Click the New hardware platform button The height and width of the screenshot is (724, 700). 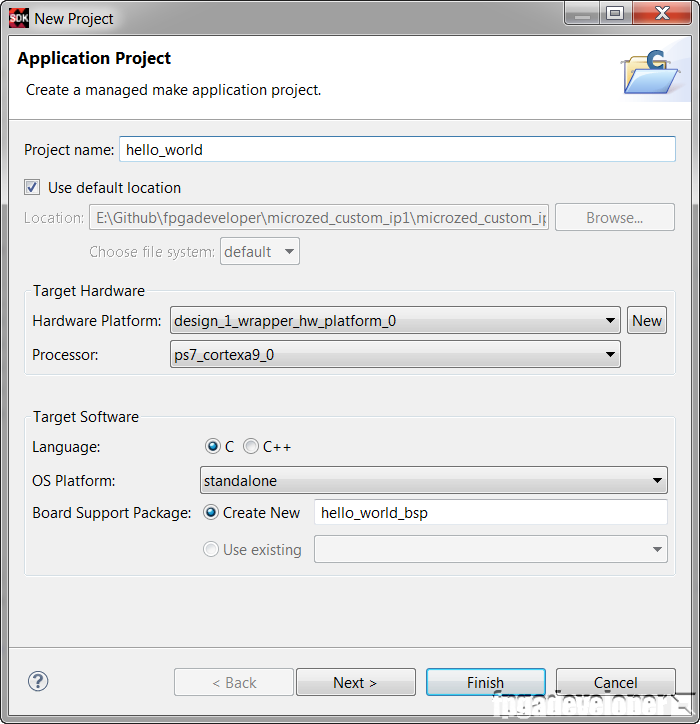[x=647, y=320]
